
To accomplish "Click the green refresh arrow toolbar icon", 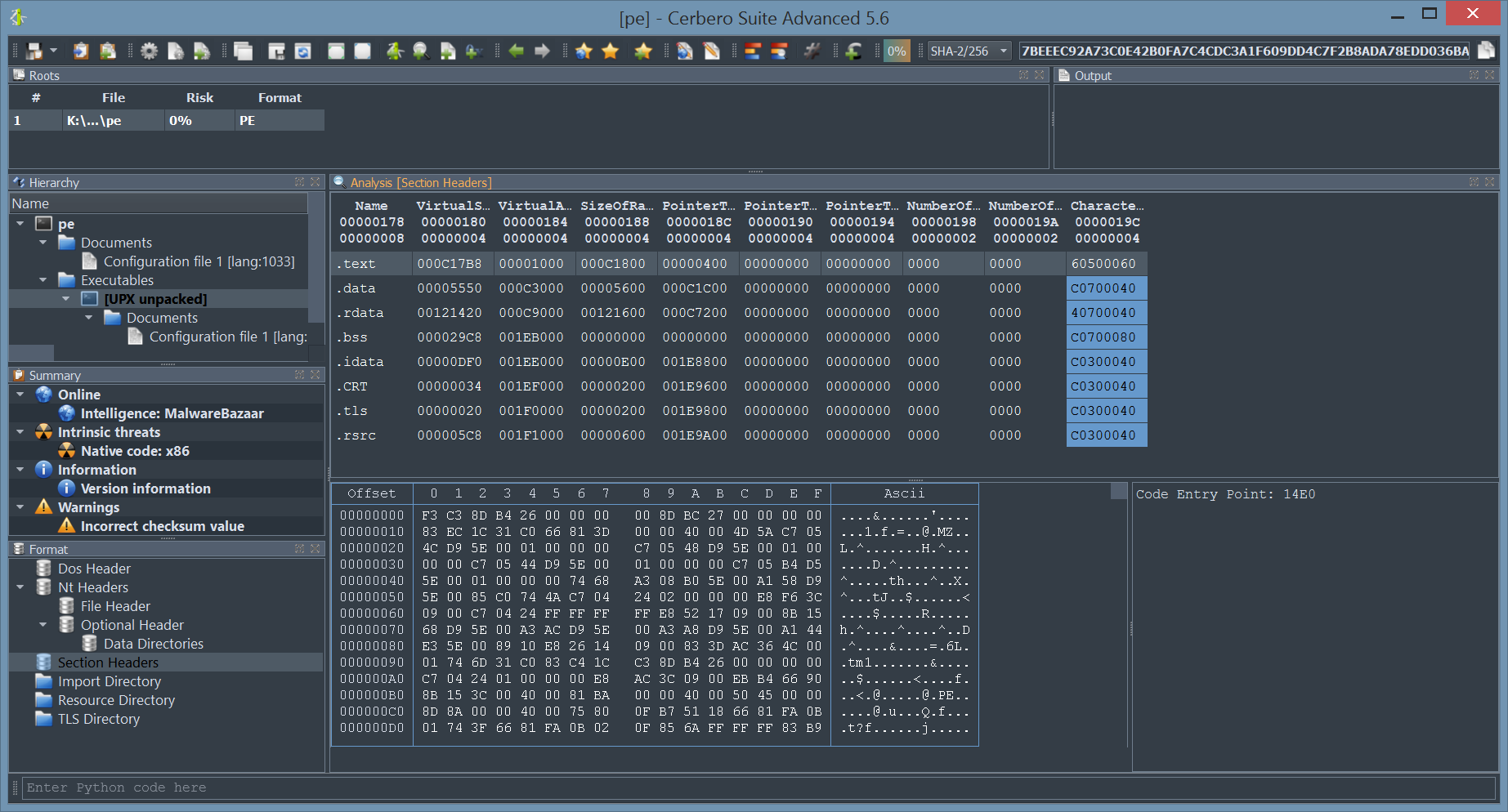I will 853,51.
